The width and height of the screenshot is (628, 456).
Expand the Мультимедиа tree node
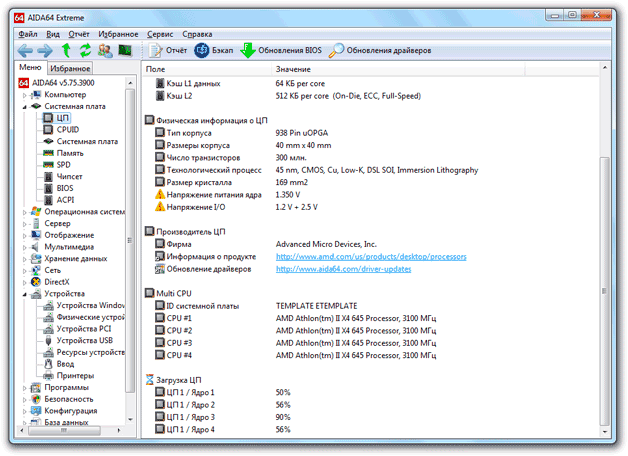point(24,247)
